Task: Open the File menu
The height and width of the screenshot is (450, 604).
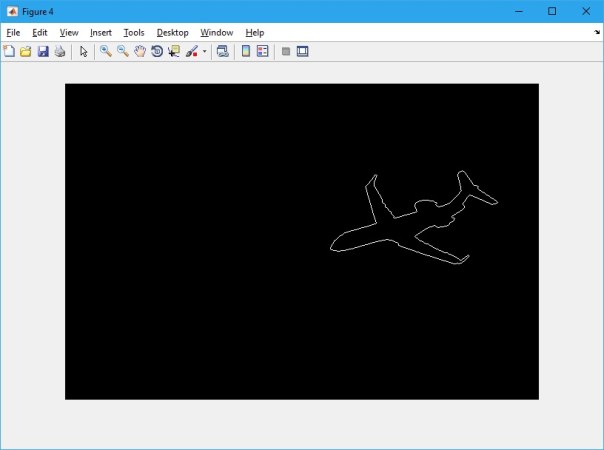Action: (x=13, y=33)
